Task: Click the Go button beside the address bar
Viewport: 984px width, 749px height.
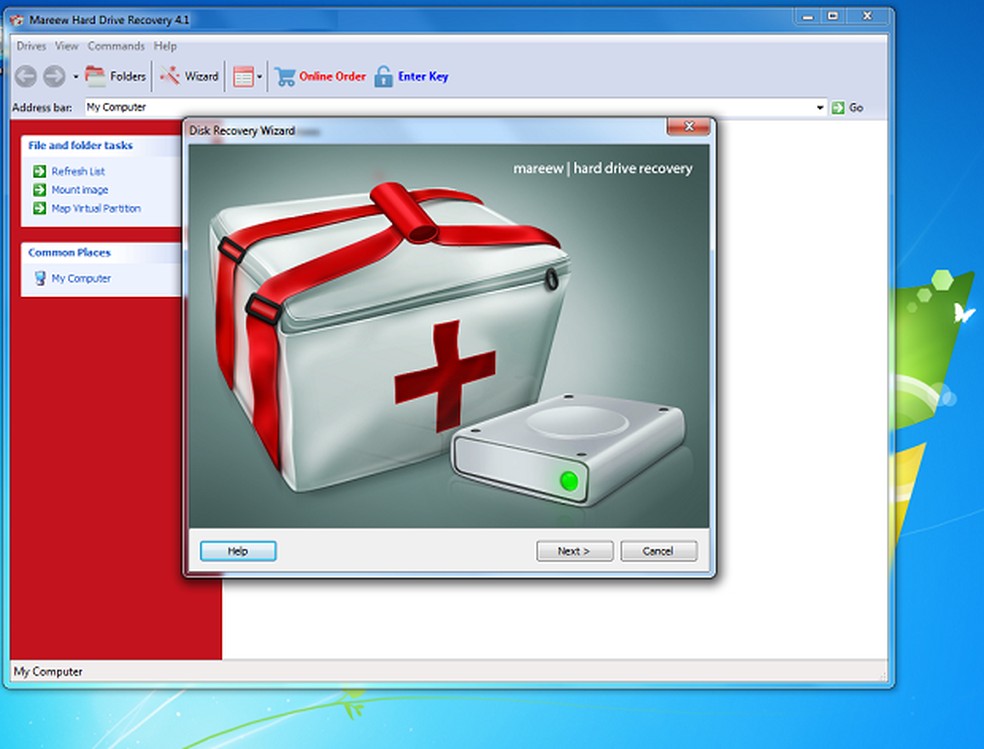Action: tap(847, 108)
